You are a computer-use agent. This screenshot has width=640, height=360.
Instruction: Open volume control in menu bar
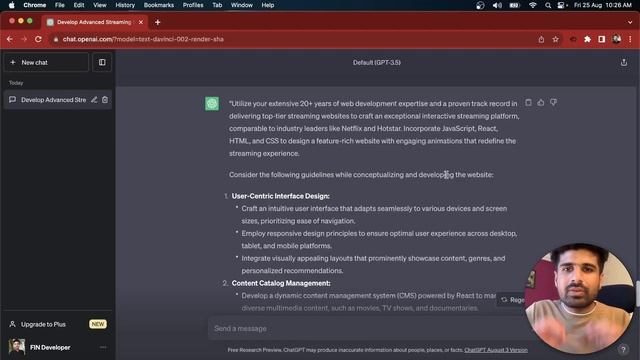pos(497,5)
